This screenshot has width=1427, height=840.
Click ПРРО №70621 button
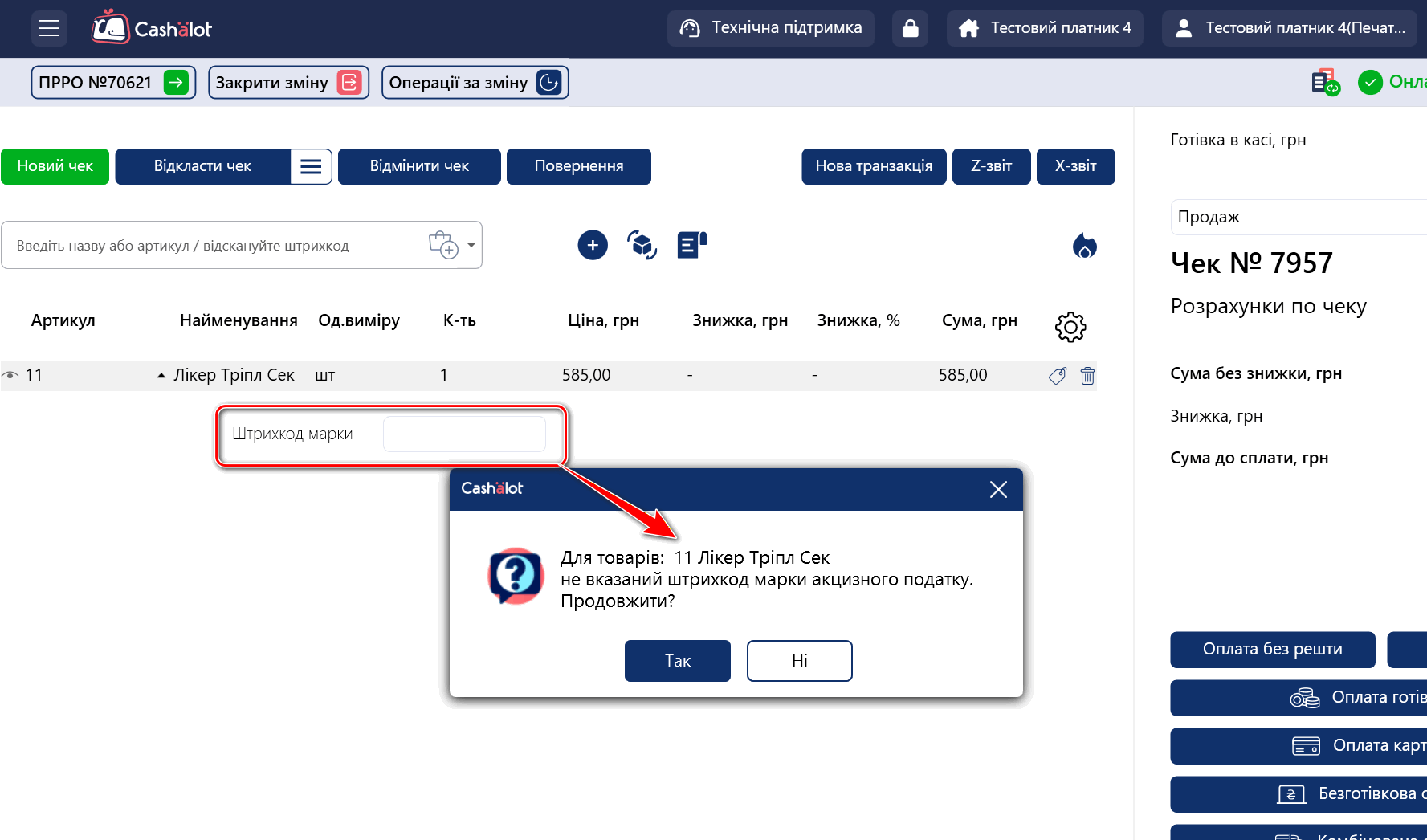pyautogui.click(x=113, y=82)
